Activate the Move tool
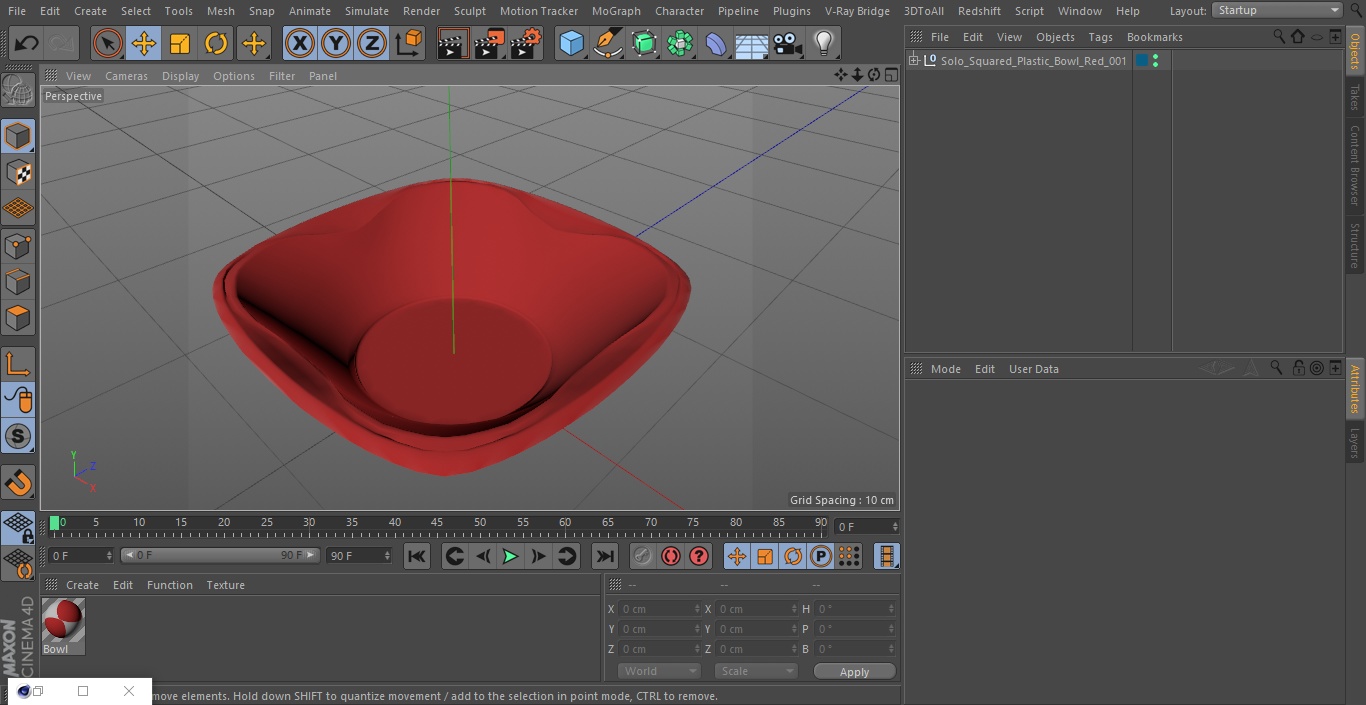The width and height of the screenshot is (1366, 705). click(x=144, y=44)
